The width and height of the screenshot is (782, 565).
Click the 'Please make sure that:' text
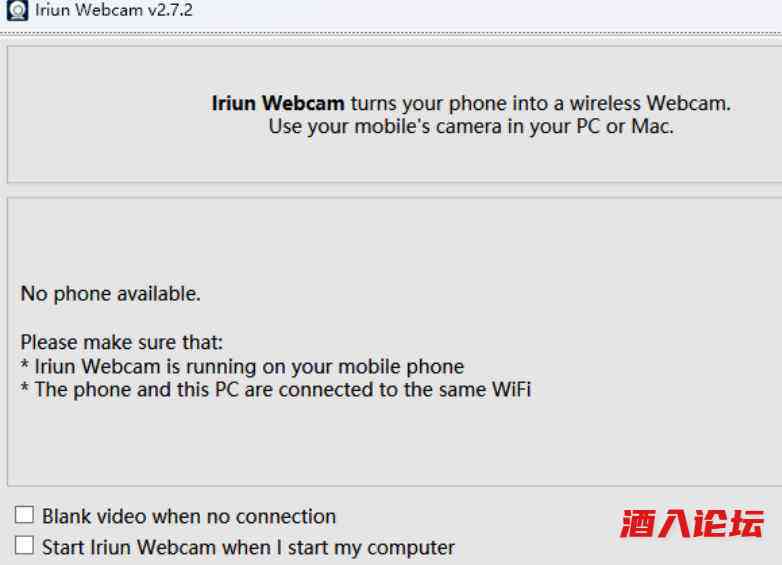pyautogui.click(x=122, y=343)
